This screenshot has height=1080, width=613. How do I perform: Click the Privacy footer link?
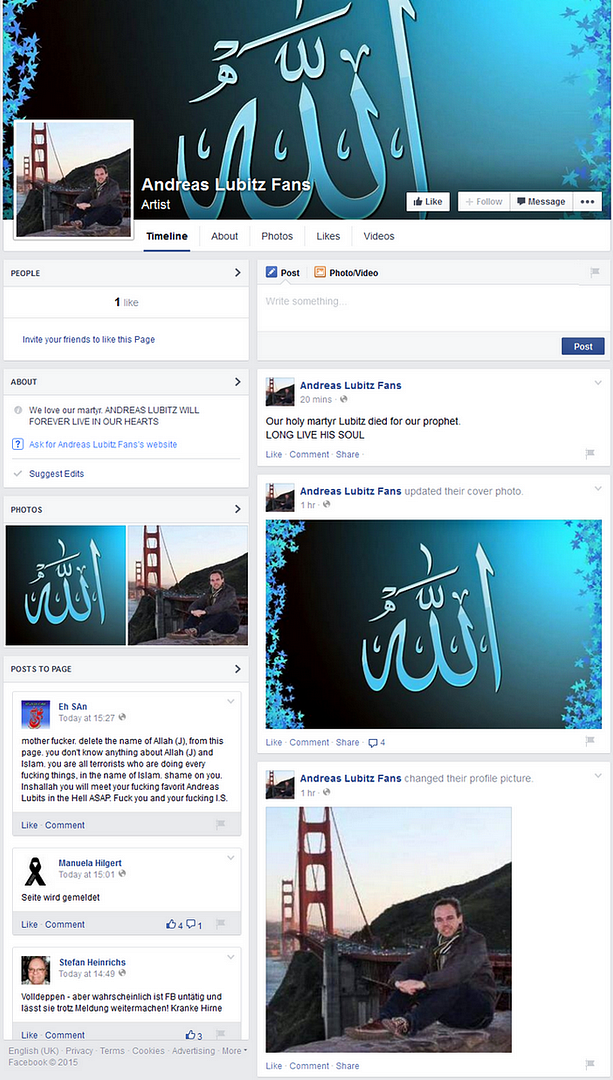click(x=79, y=1051)
